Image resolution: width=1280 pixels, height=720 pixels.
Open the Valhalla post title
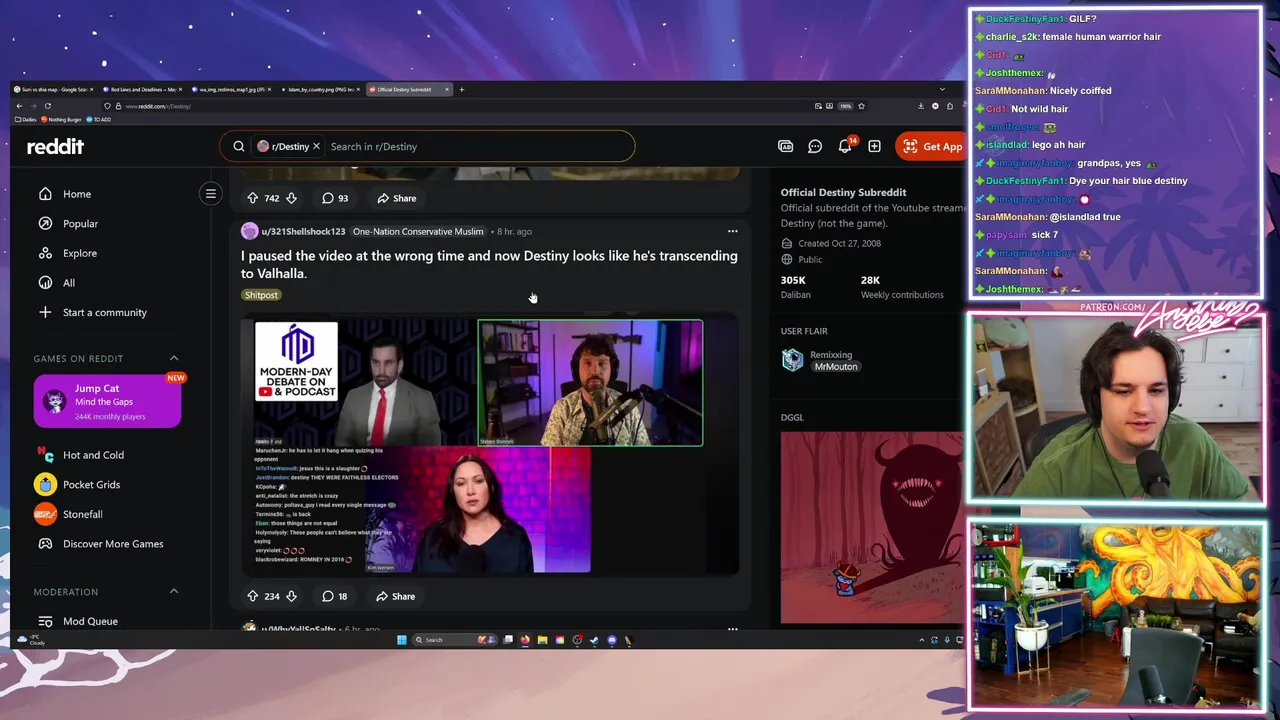[489, 264]
